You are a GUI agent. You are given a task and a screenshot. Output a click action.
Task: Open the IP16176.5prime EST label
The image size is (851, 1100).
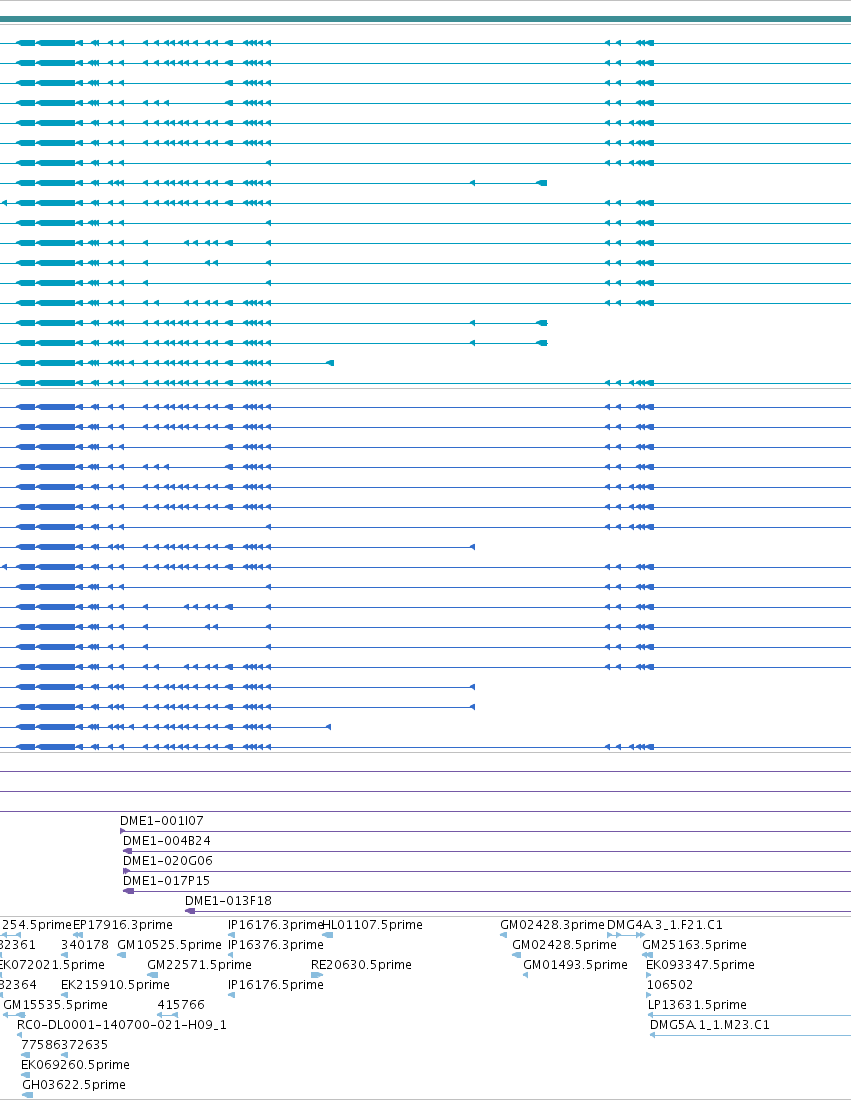[x=276, y=985]
